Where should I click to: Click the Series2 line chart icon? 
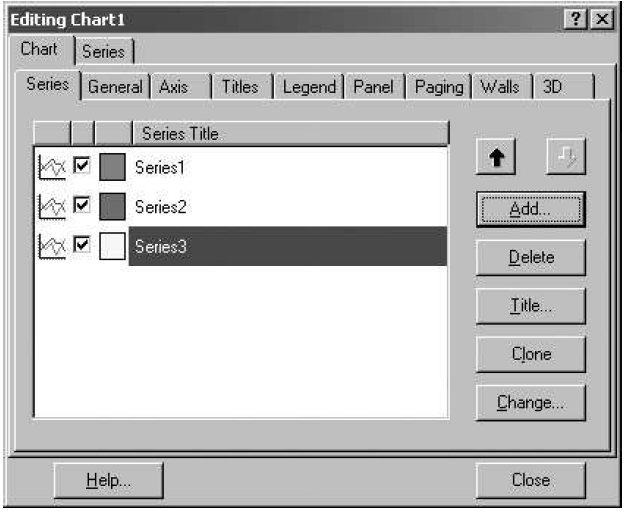click(x=50, y=207)
